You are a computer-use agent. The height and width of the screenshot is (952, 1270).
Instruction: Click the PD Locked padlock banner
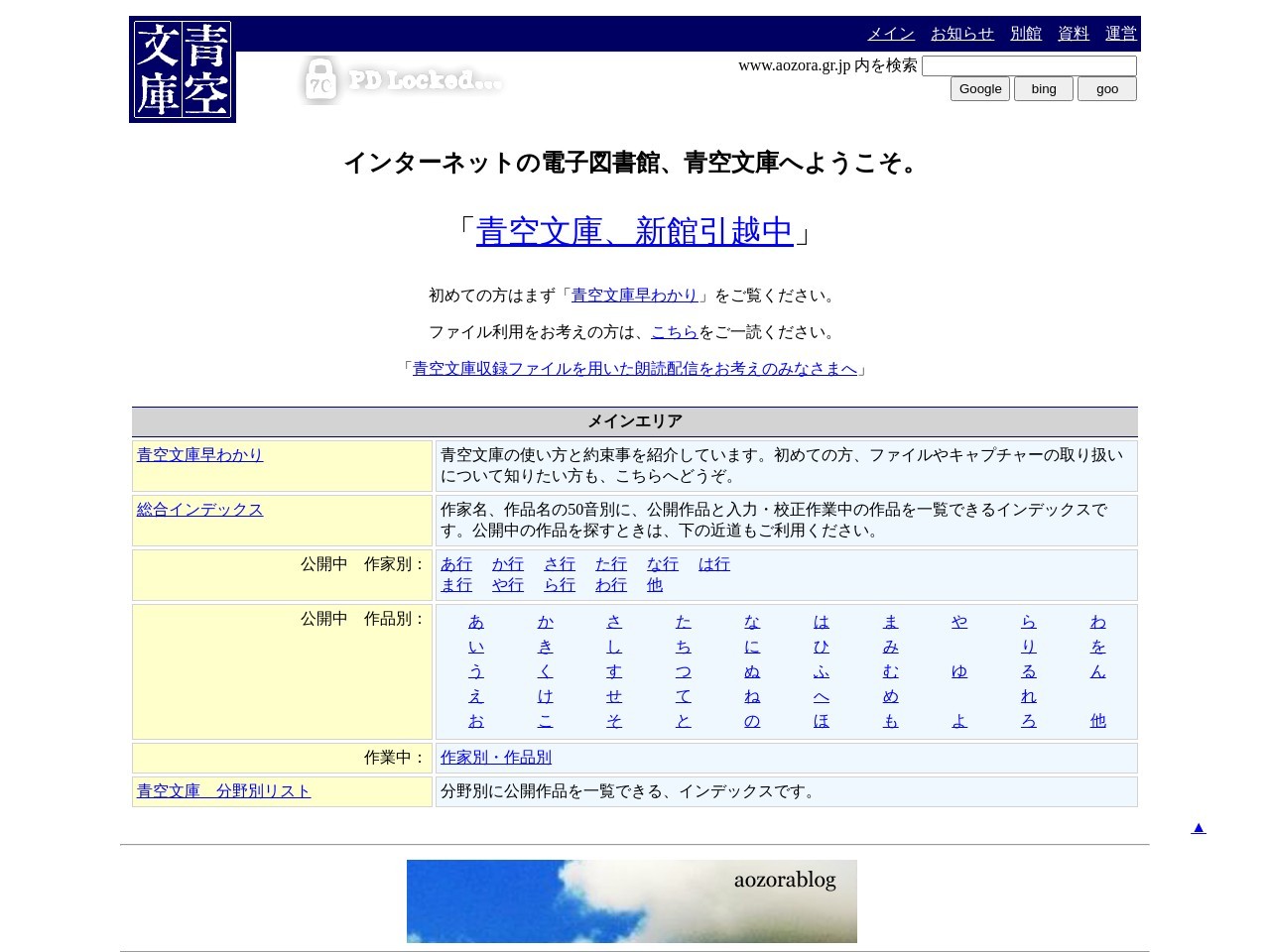point(402,80)
